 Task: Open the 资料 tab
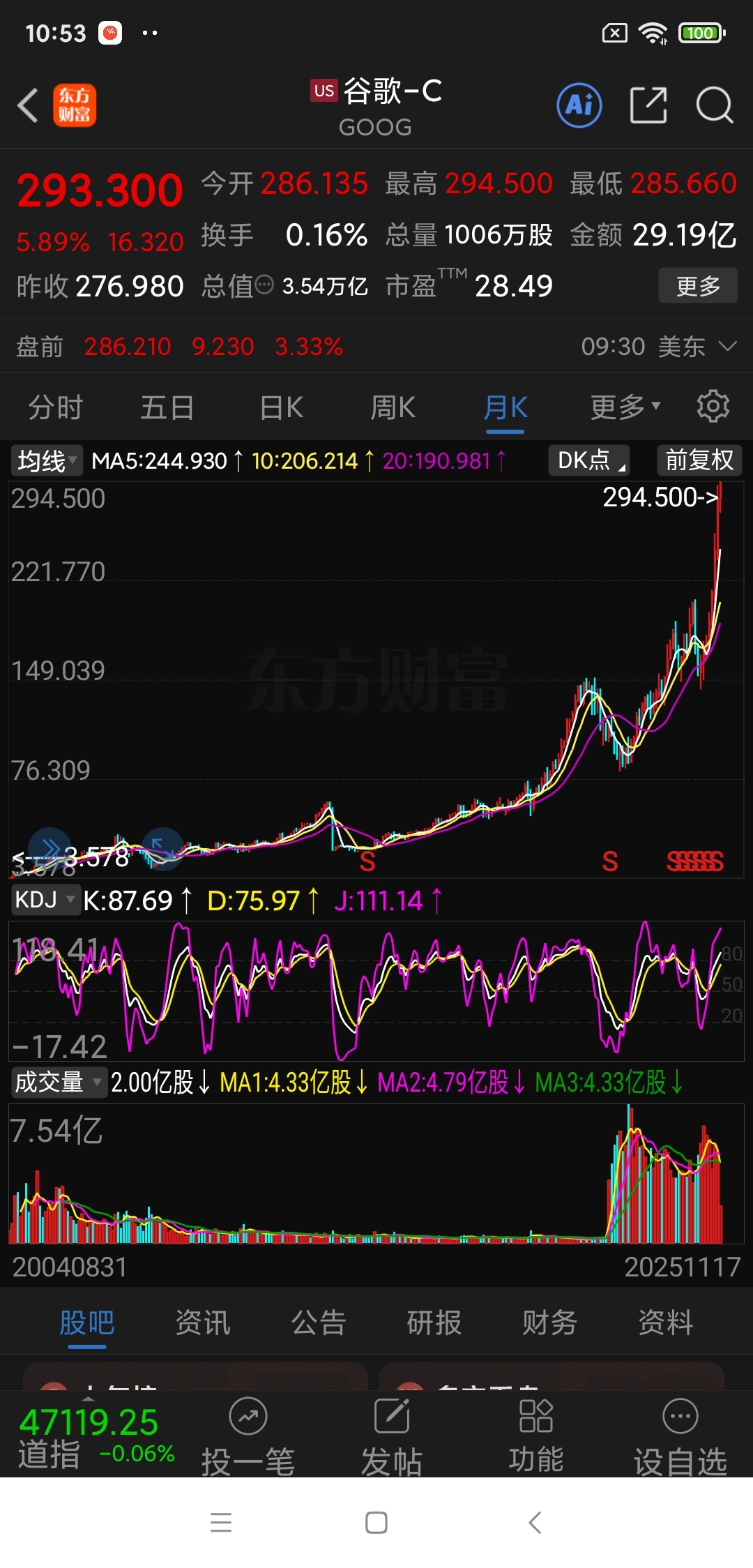pos(666,1322)
